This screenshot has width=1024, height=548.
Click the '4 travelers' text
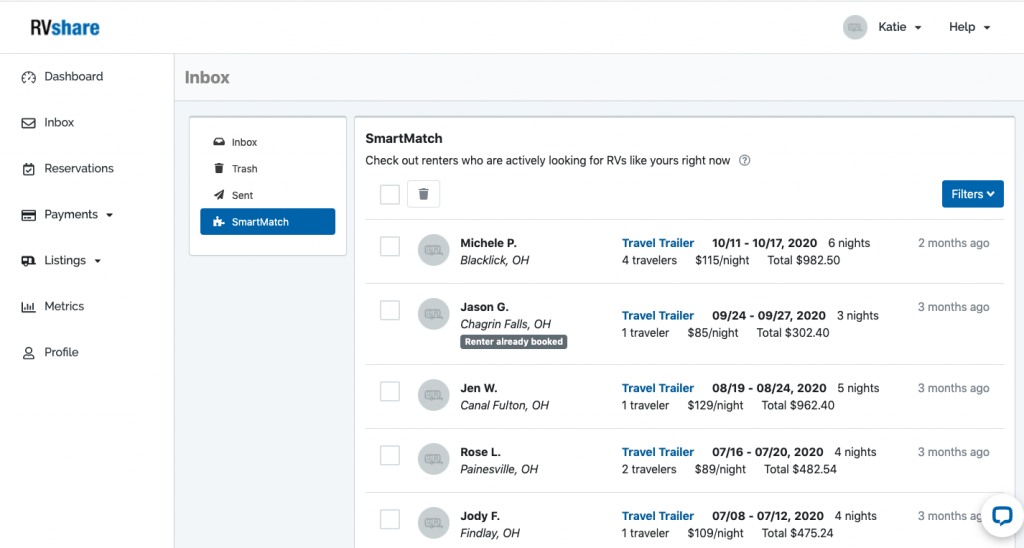tap(649, 260)
